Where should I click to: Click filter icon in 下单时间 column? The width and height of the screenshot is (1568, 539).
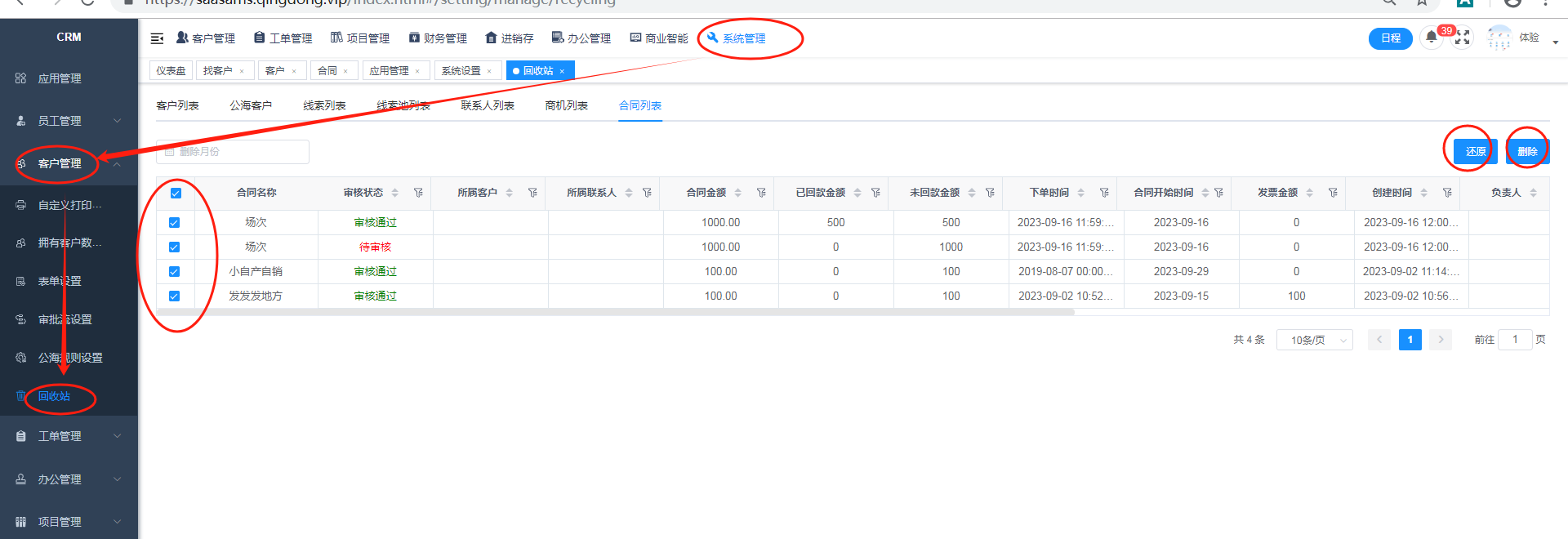[x=1104, y=193]
